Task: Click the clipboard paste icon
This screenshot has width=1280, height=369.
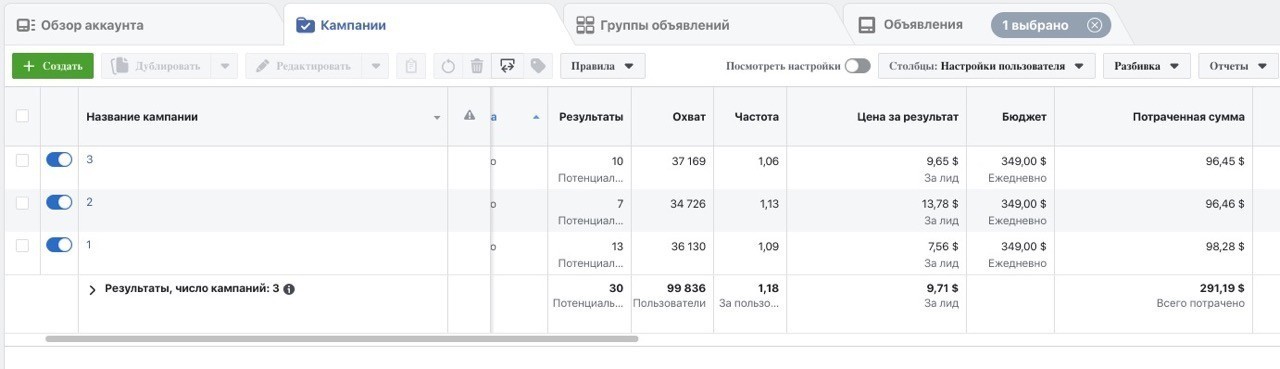Action: (410, 66)
